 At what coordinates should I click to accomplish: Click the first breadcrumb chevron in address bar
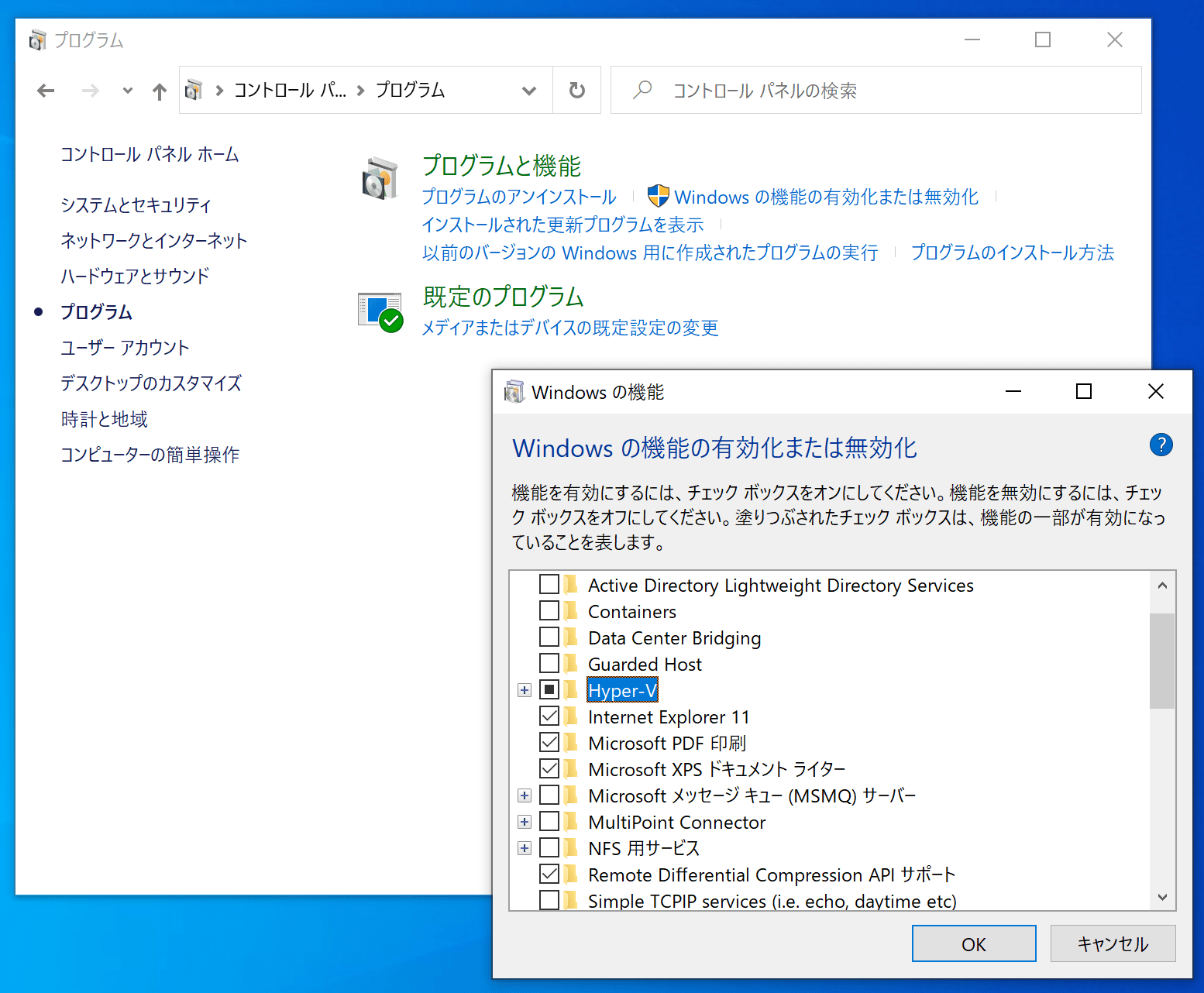[x=219, y=91]
